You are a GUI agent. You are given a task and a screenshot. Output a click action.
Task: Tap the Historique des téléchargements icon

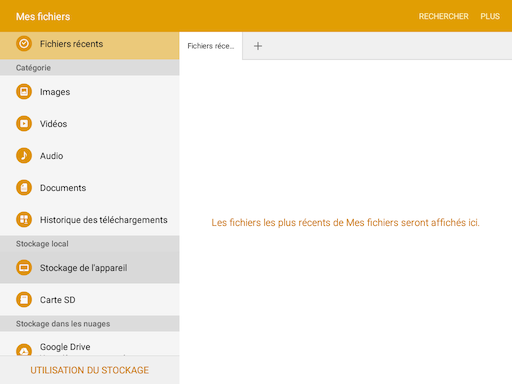click(24, 220)
